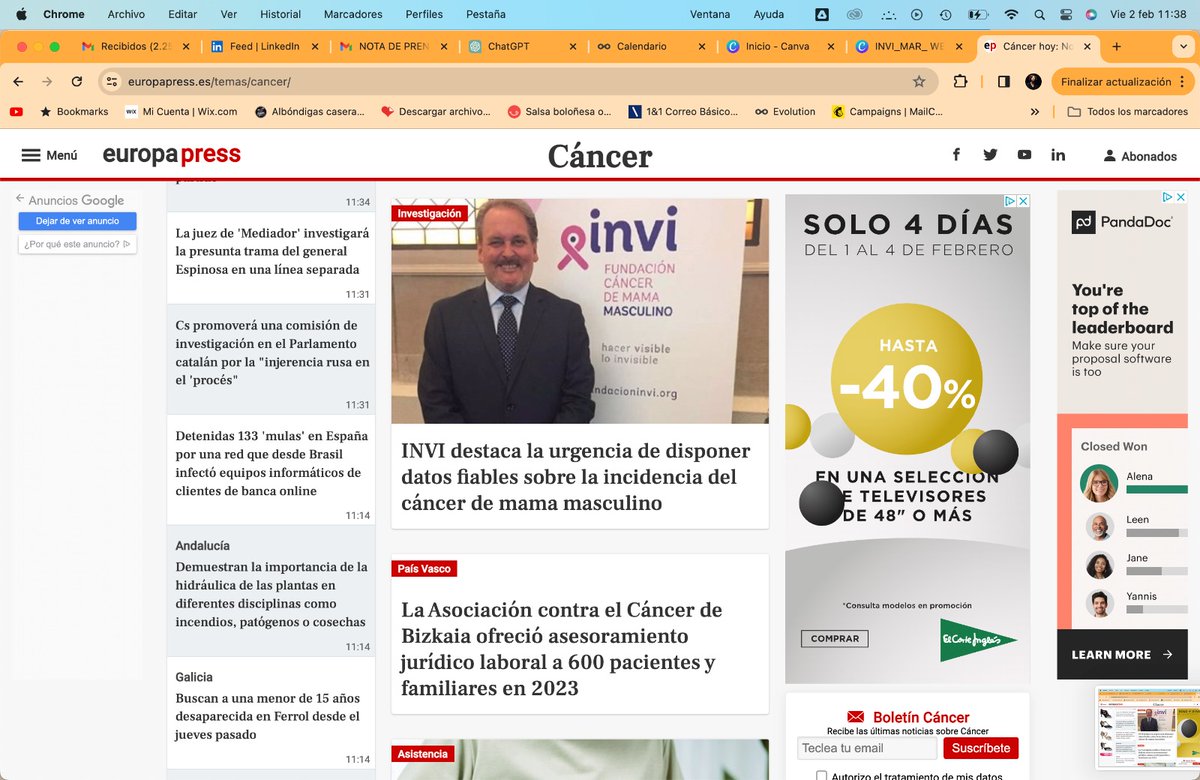This screenshot has height=780, width=1200.
Task: Open the Menú hamburger icon
Action: click(x=31, y=155)
